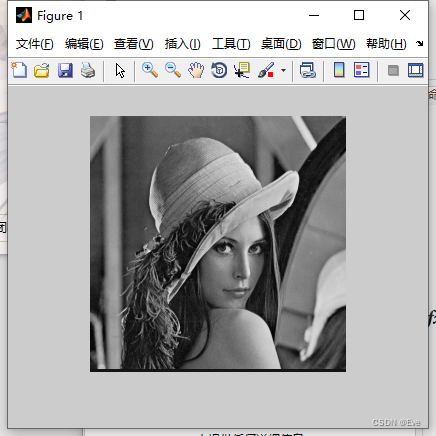This screenshot has width=436, height=436.
Task: Click the New Figure icon
Action: (19, 70)
